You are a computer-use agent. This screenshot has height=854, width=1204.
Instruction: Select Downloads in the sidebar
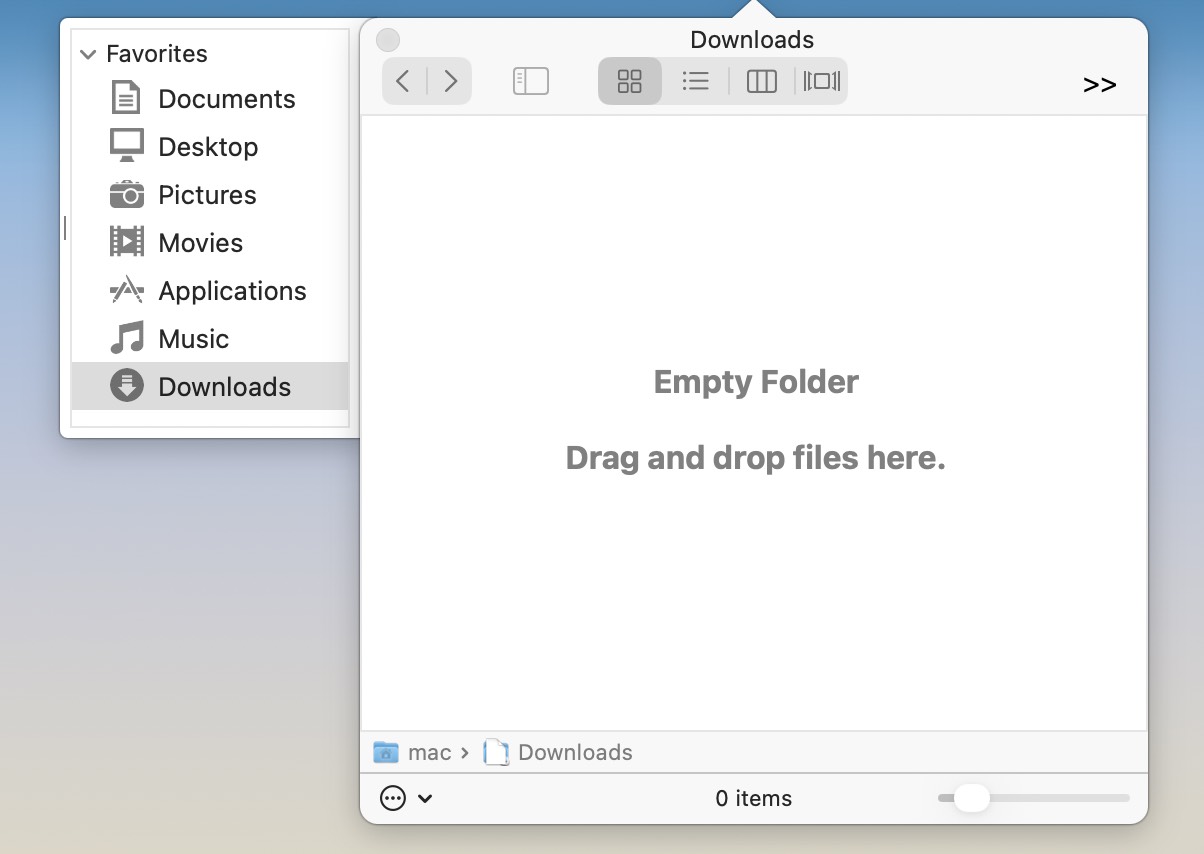point(224,387)
